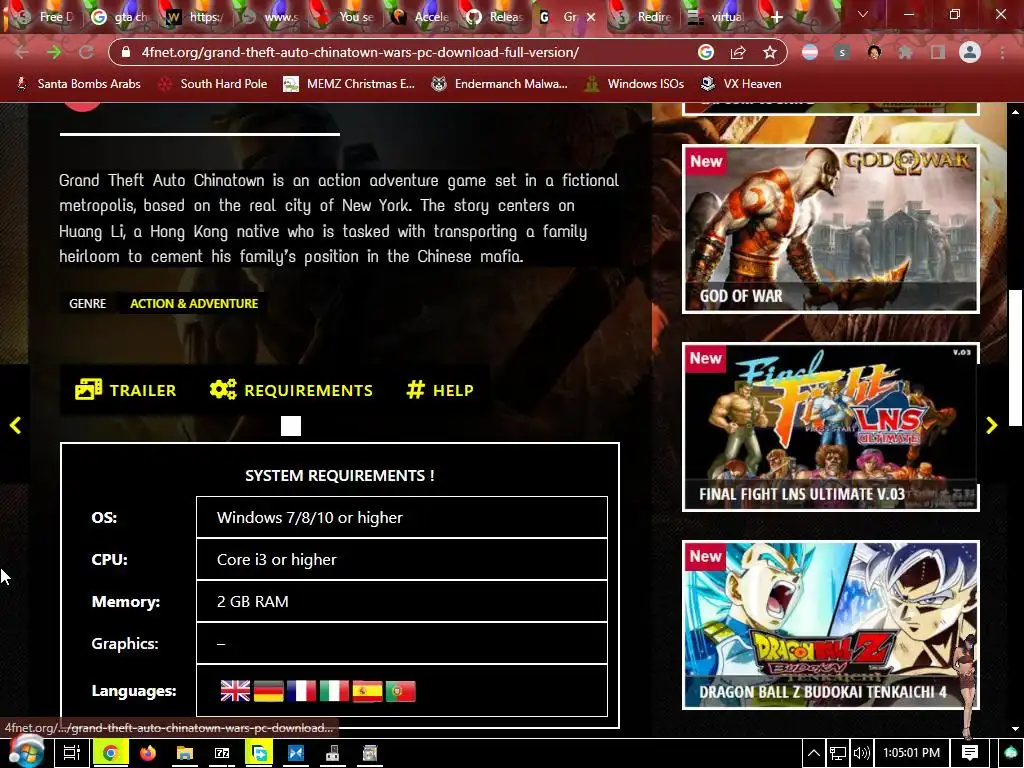Click the browser forward arrow
This screenshot has height=768, width=1024.
coord(54,52)
